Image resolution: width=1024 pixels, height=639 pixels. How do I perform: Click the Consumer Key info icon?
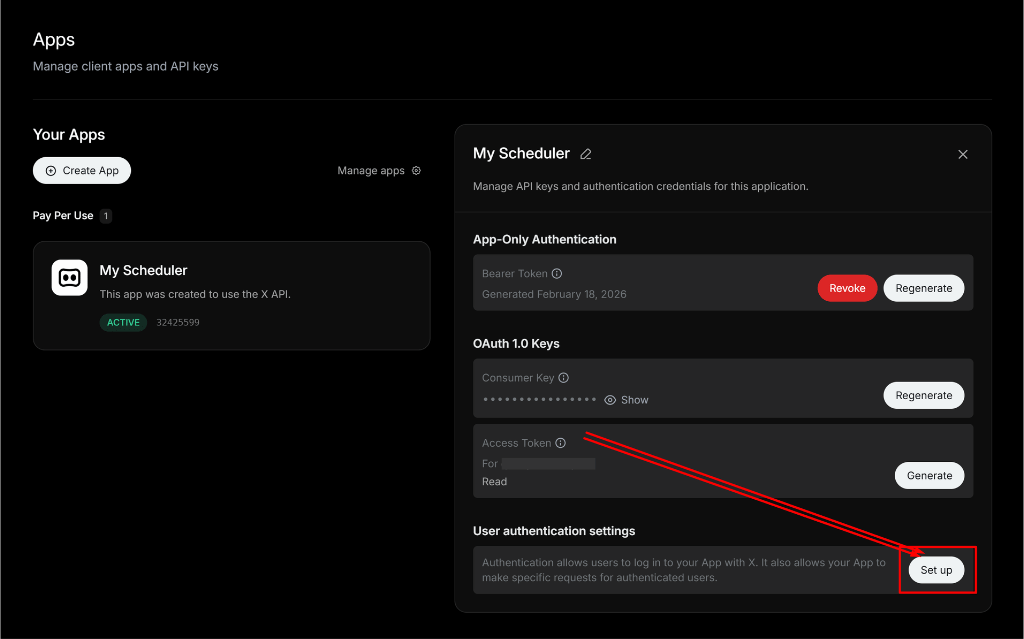(x=563, y=377)
